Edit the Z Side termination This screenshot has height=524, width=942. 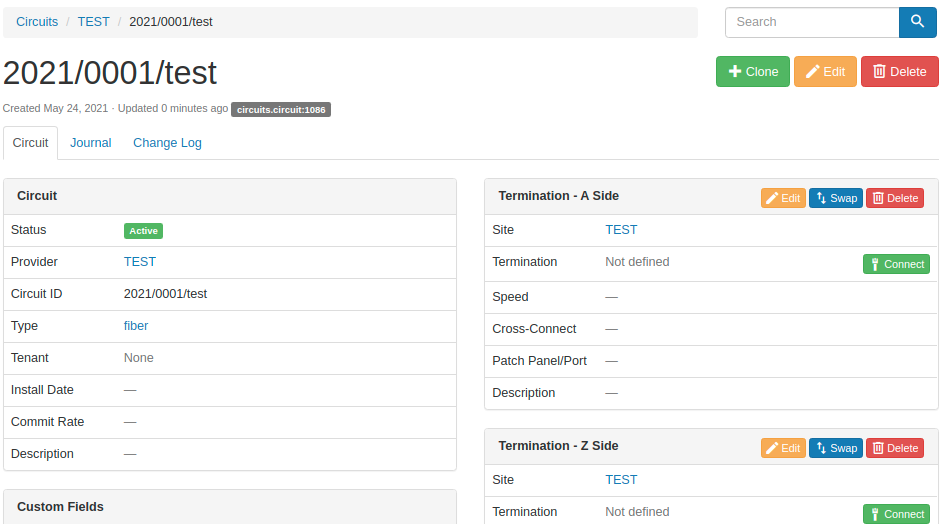[x=783, y=448]
